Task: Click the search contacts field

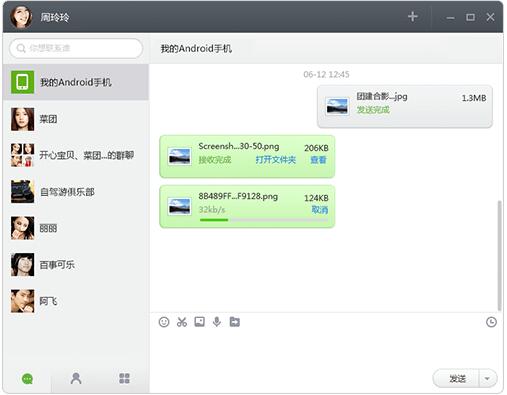Action: (x=76, y=48)
